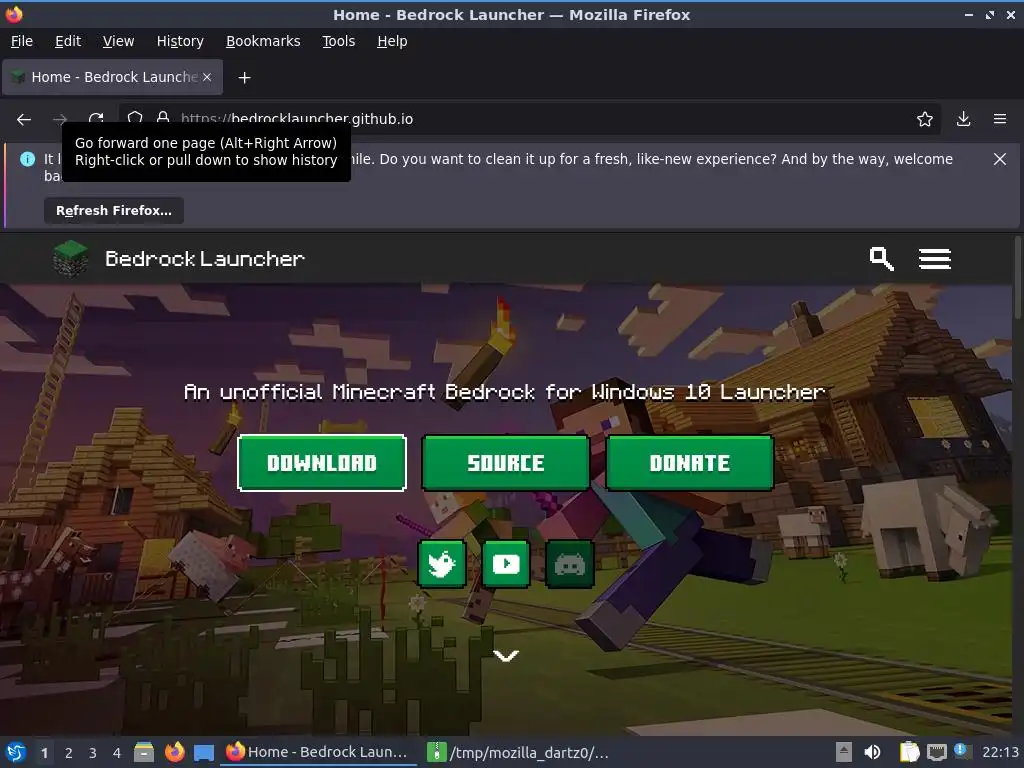Open the YouTube social icon button

[x=506, y=564]
